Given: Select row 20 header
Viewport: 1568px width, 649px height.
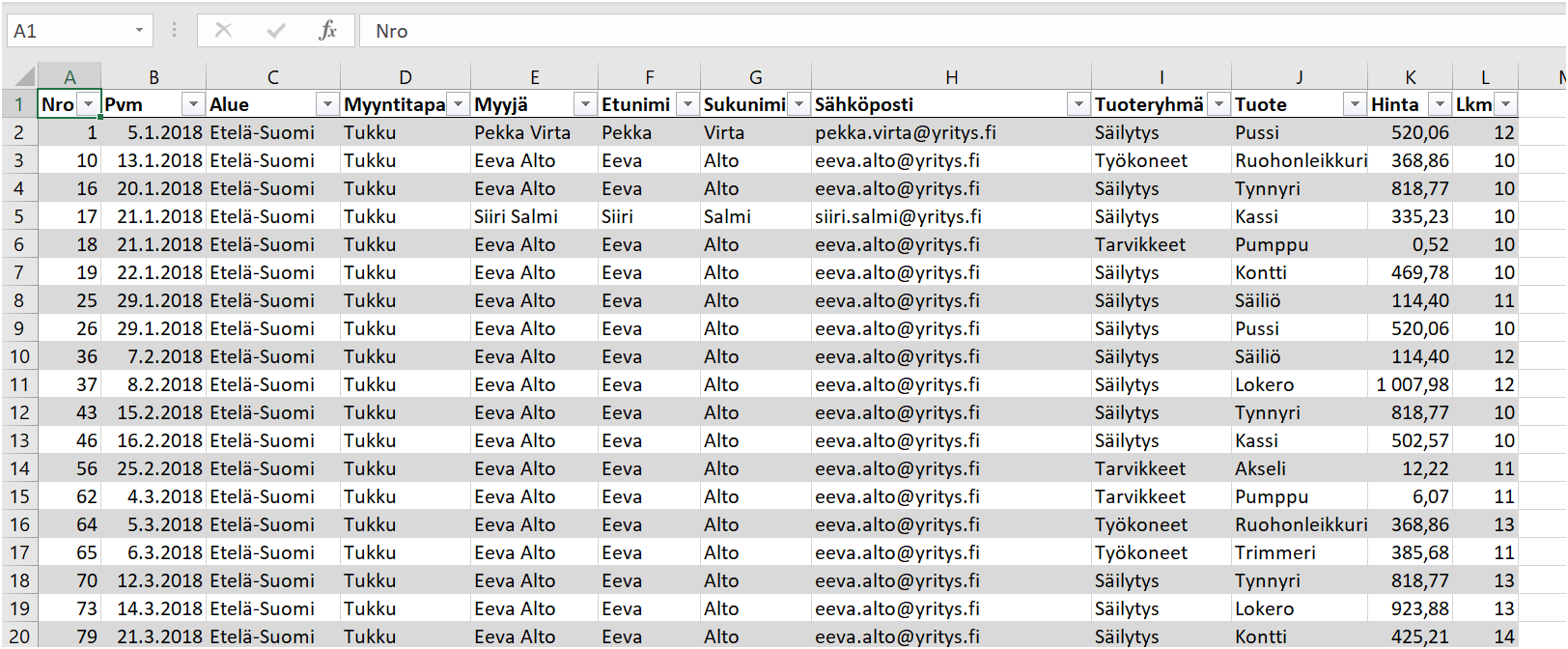Looking at the screenshot, I should [x=19, y=636].
